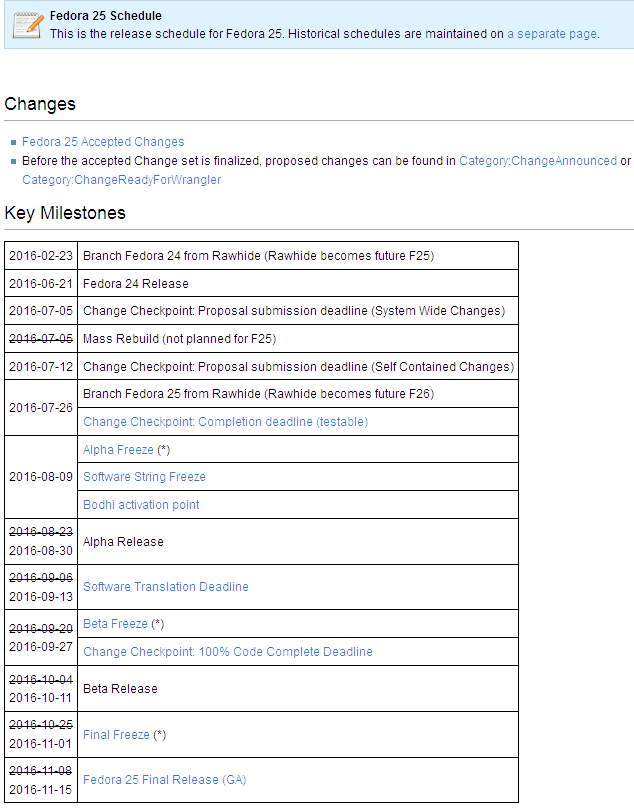634x808 pixels.
Task: Open the Alpha Freeze link
Action: tap(118, 450)
